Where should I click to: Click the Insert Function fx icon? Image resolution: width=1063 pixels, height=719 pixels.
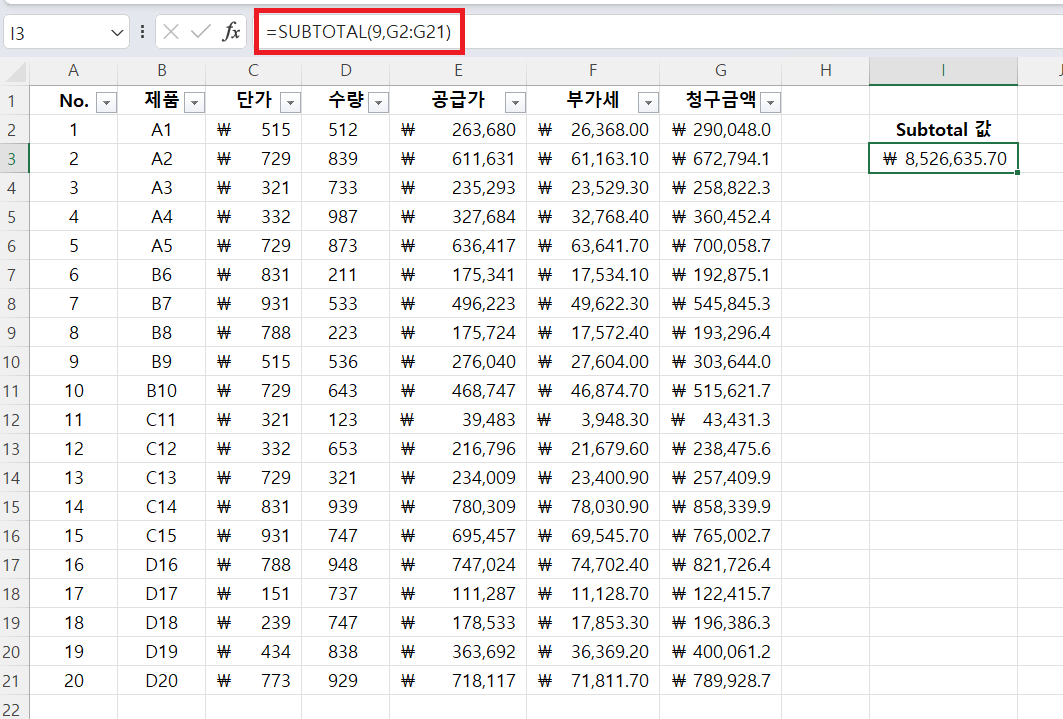pos(231,32)
